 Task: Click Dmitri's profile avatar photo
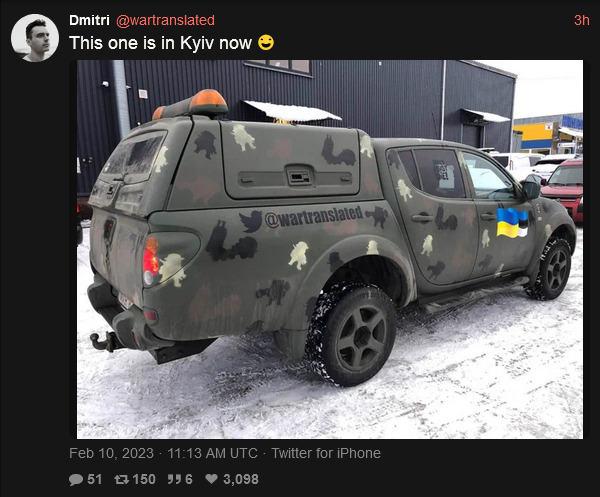tap(35, 38)
